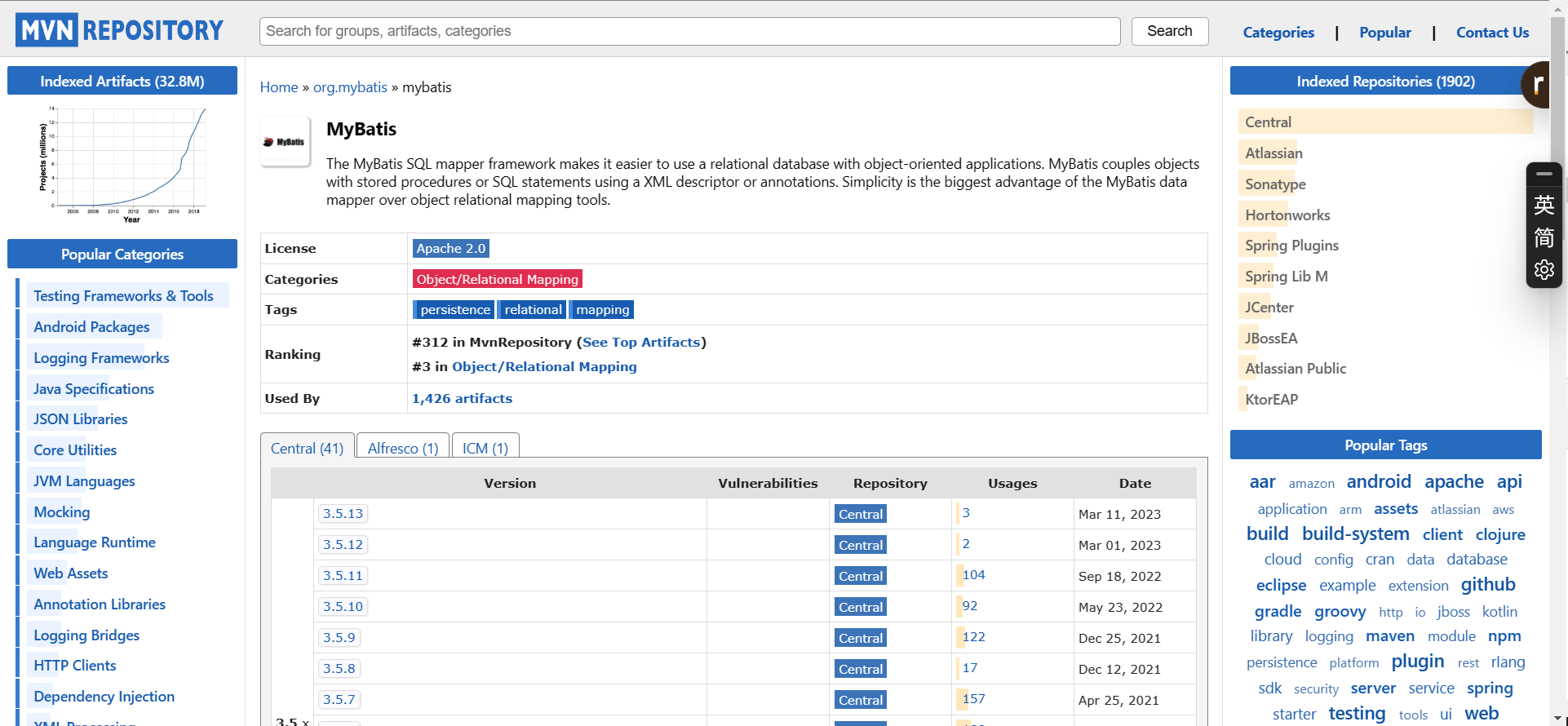Viewport: 1568px width, 726px height.
Task: Open version 3.5.11
Action: point(343,576)
